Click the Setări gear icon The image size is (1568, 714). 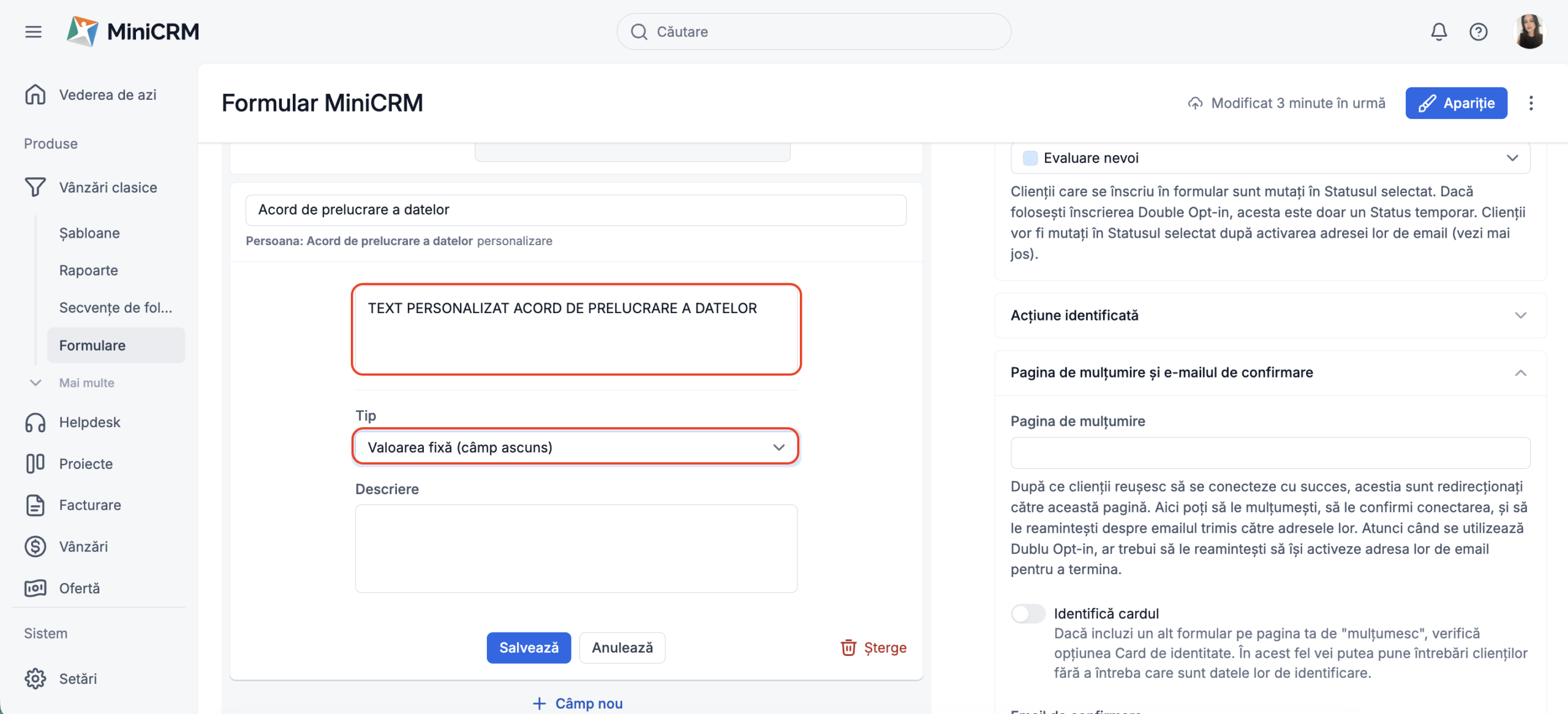click(36, 678)
